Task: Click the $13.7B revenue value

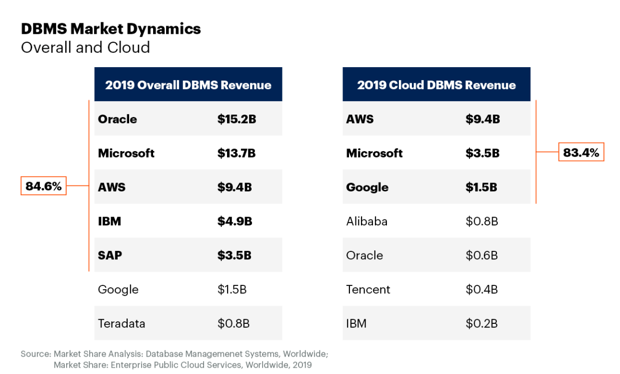Action: coord(236,153)
